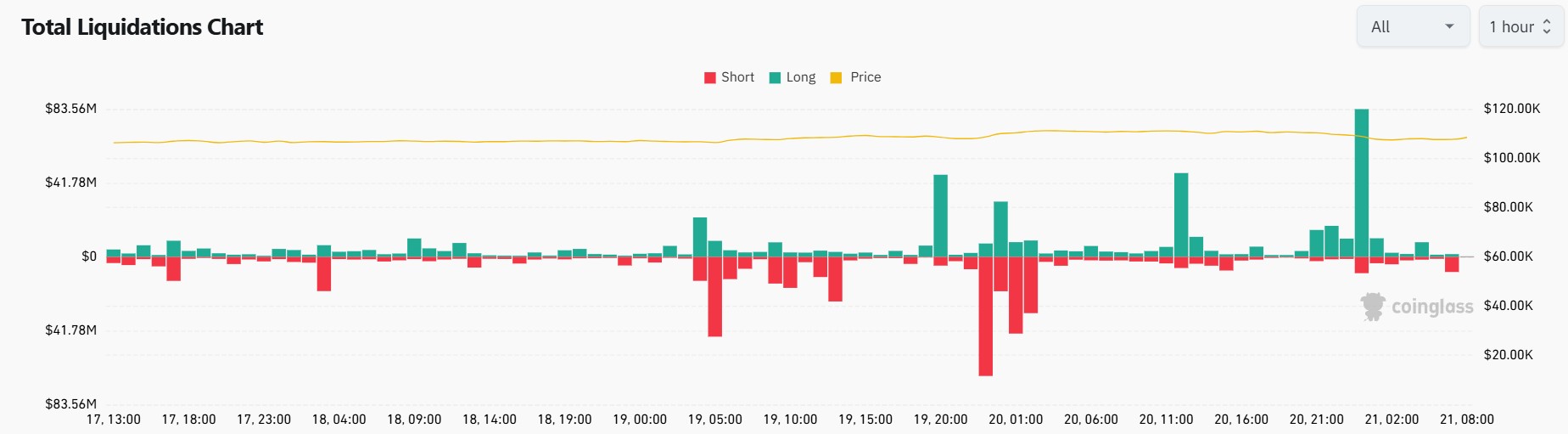Screen dimensions: 1568x434
Task: Toggle the Short series in the legend
Action: pyautogui.click(x=737, y=77)
